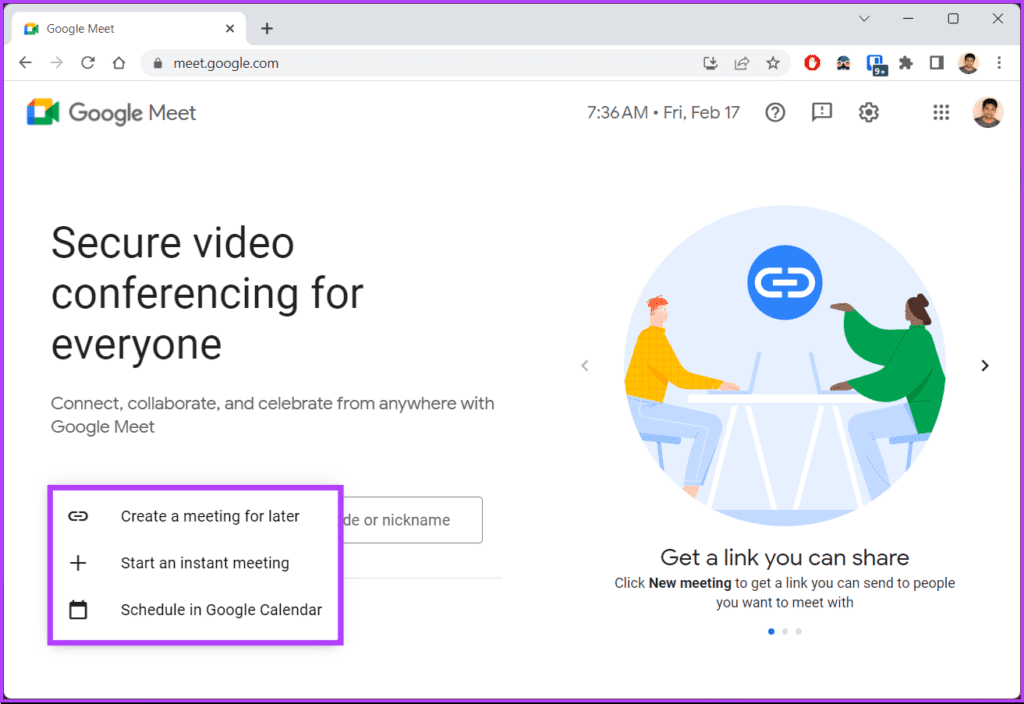
Task: Open the Google apps grid icon
Action: (x=941, y=112)
